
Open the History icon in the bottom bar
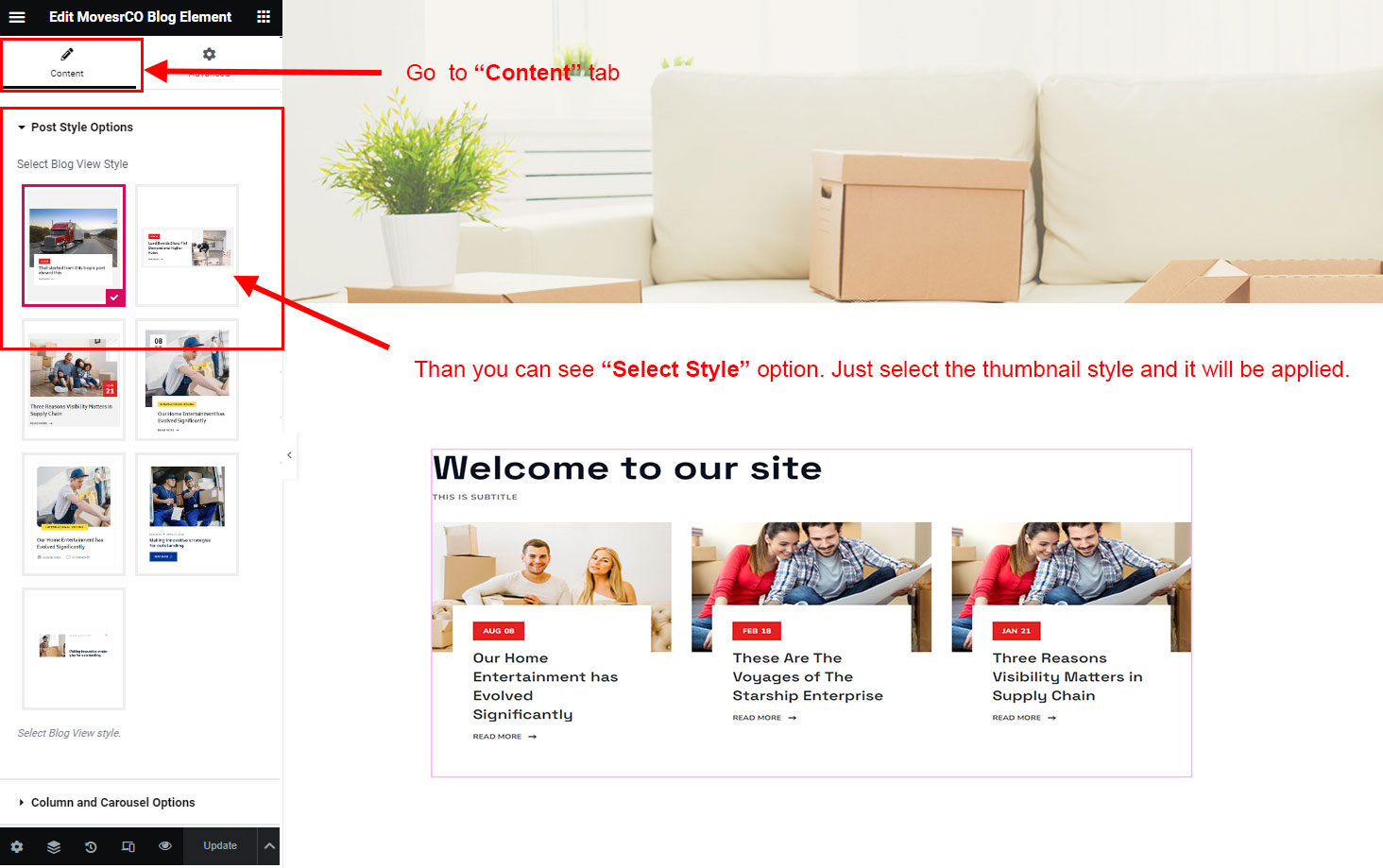pos(91,846)
